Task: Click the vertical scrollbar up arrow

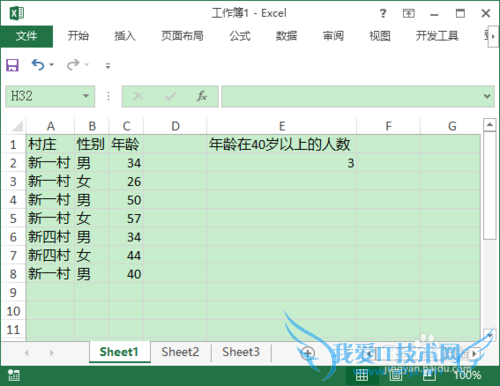Action: [x=489, y=125]
